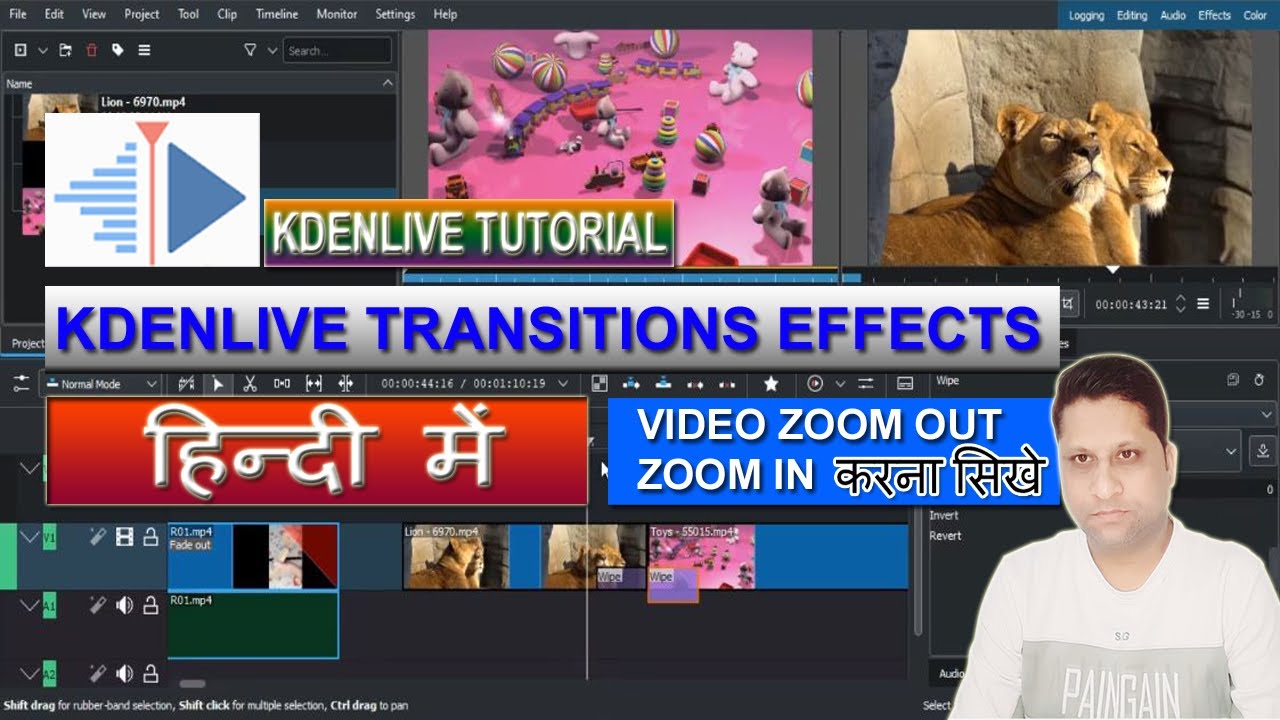This screenshot has height=720, width=1280.
Task: Open the bin hamburger options menu
Action: click(144, 50)
